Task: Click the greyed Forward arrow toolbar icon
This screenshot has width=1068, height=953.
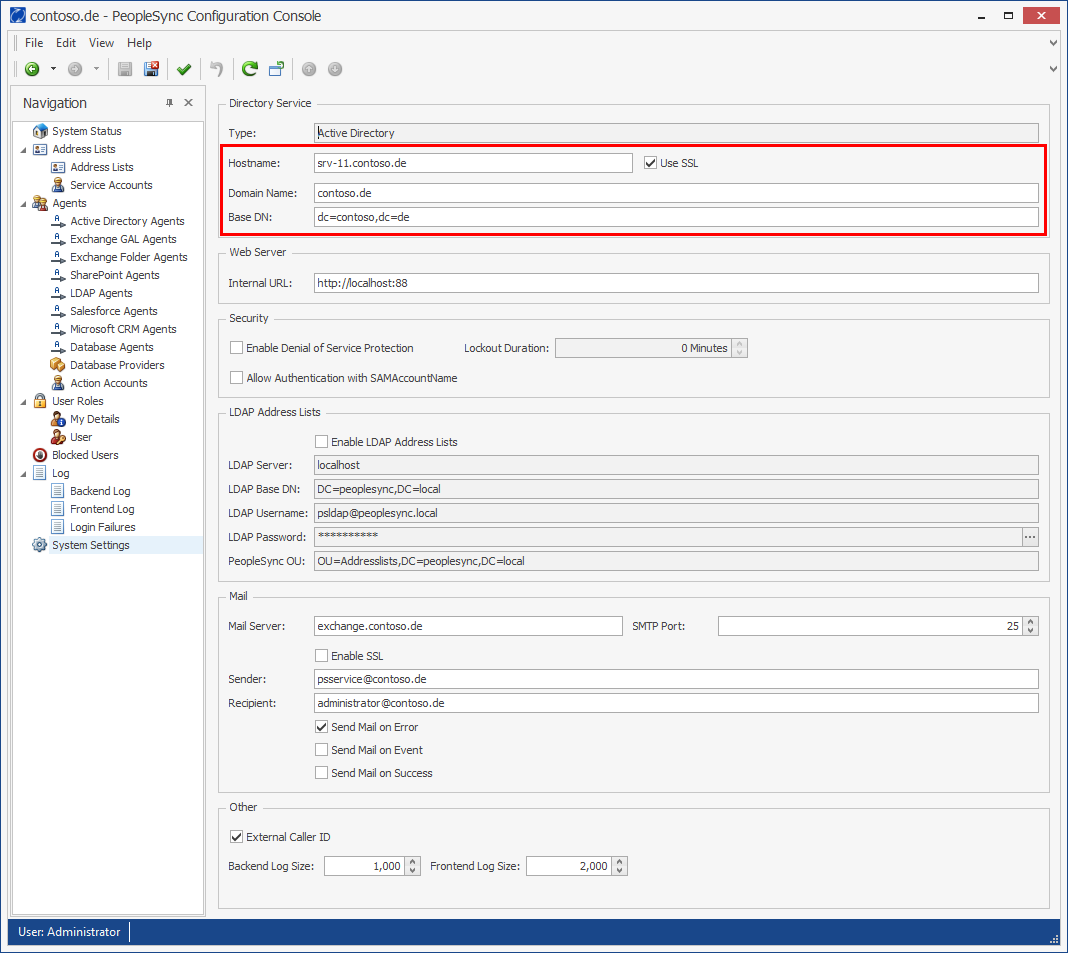Action: pos(75,69)
